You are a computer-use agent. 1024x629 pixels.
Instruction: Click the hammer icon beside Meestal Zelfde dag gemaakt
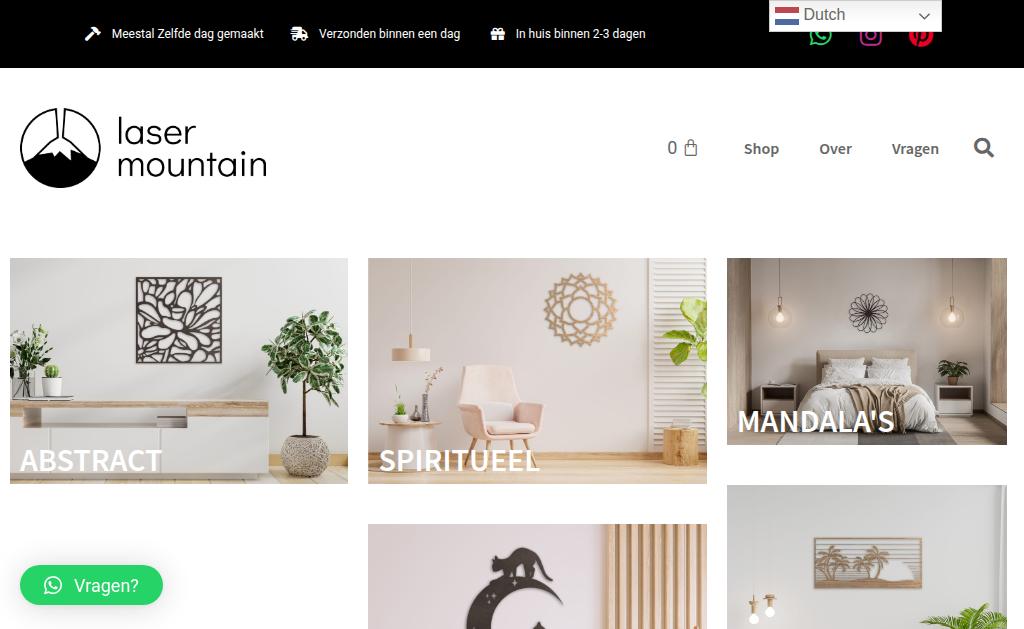coord(93,34)
